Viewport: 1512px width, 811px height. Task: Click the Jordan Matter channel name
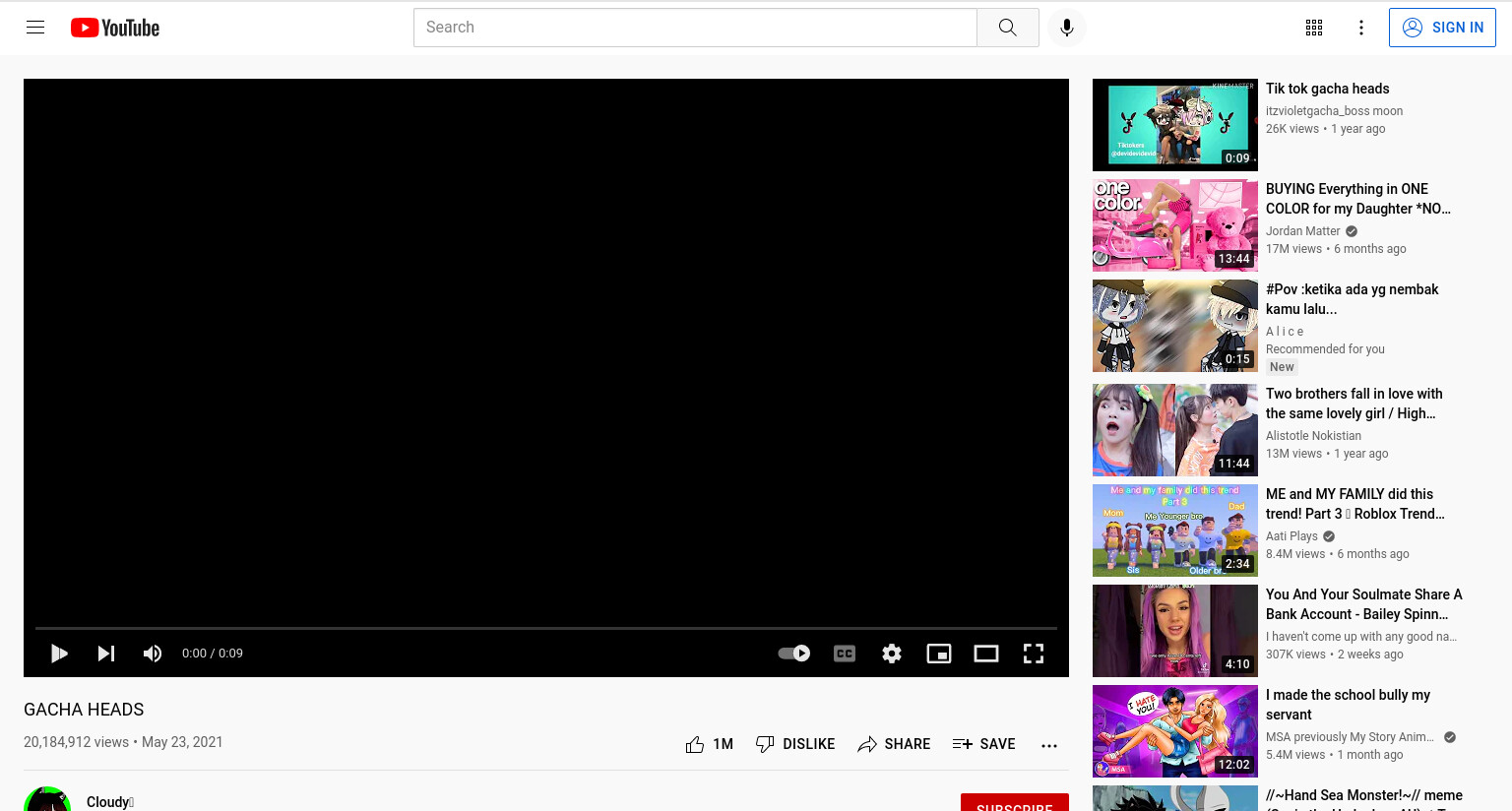(x=1303, y=231)
